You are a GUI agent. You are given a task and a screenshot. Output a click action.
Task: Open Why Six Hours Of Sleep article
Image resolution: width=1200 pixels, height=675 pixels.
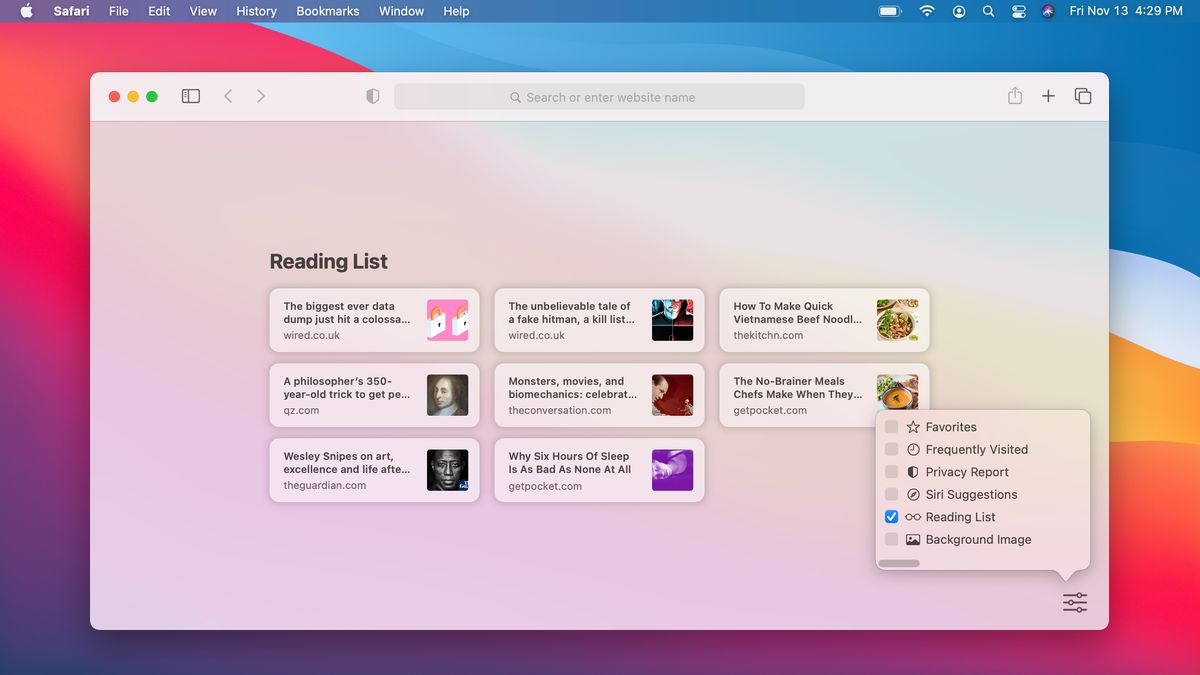[x=599, y=470]
